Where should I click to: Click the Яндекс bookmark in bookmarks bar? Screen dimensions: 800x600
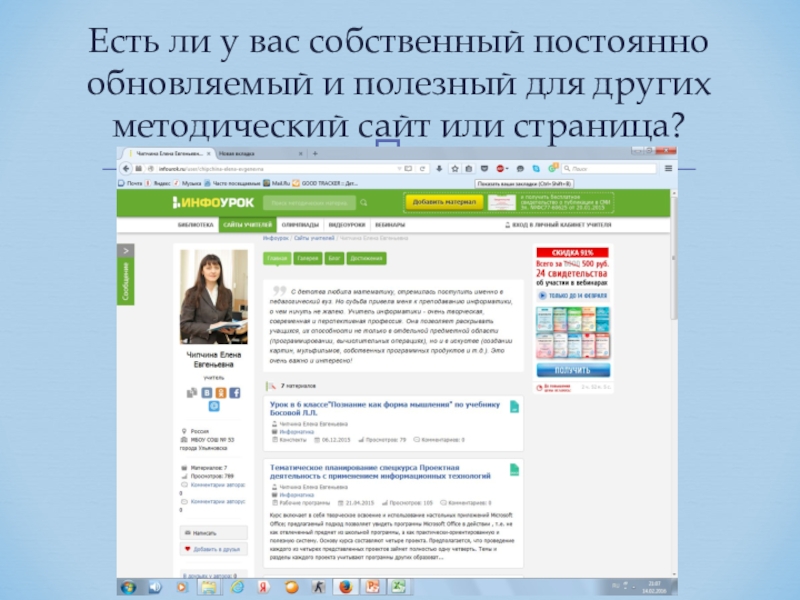point(158,183)
